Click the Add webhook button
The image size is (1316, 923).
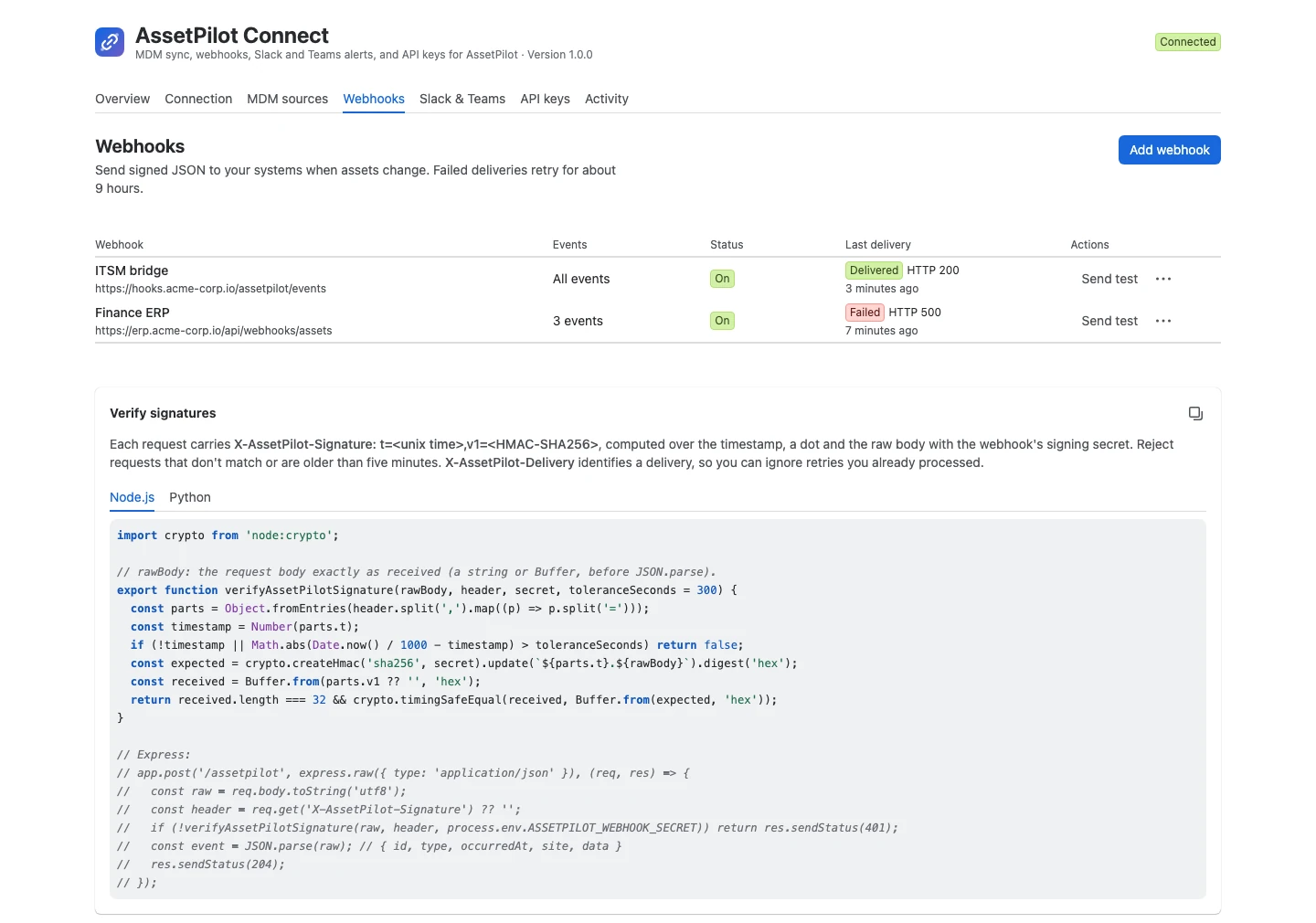pos(1169,150)
